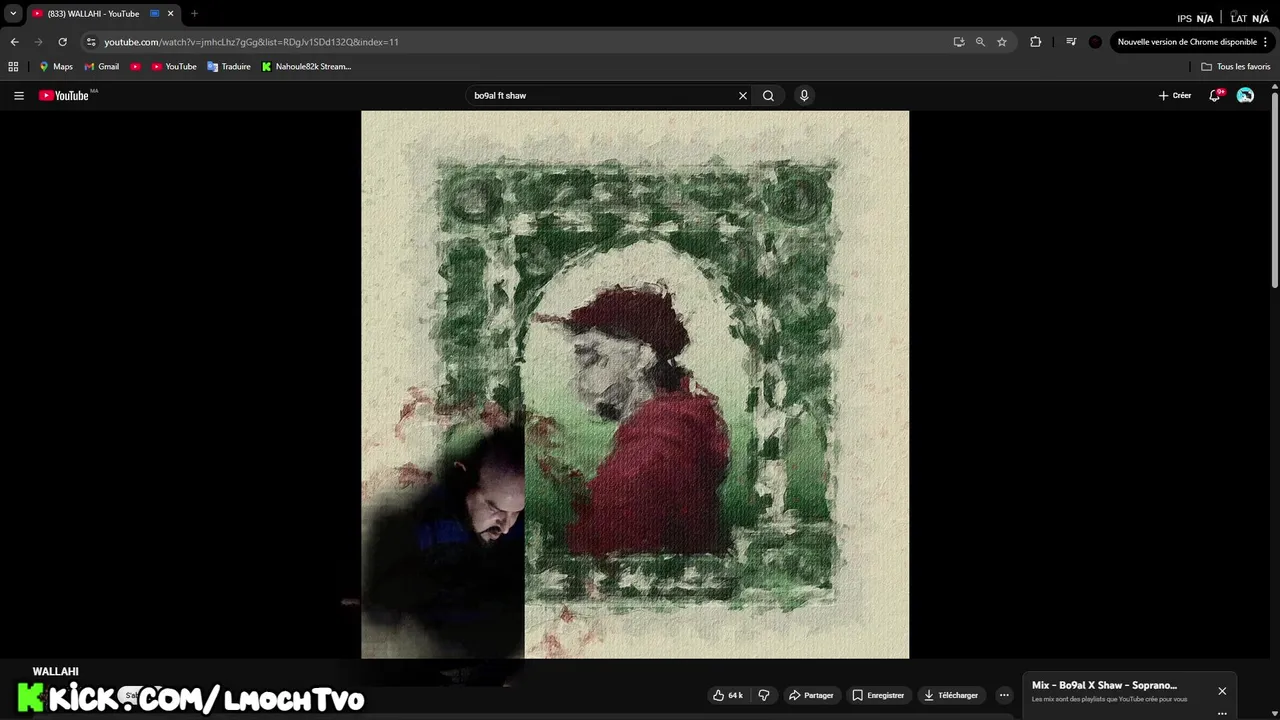The image size is (1280, 720).
Task: Open Mix - Bo9al X Shaw playlist title
Action: [x=1104, y=685]
